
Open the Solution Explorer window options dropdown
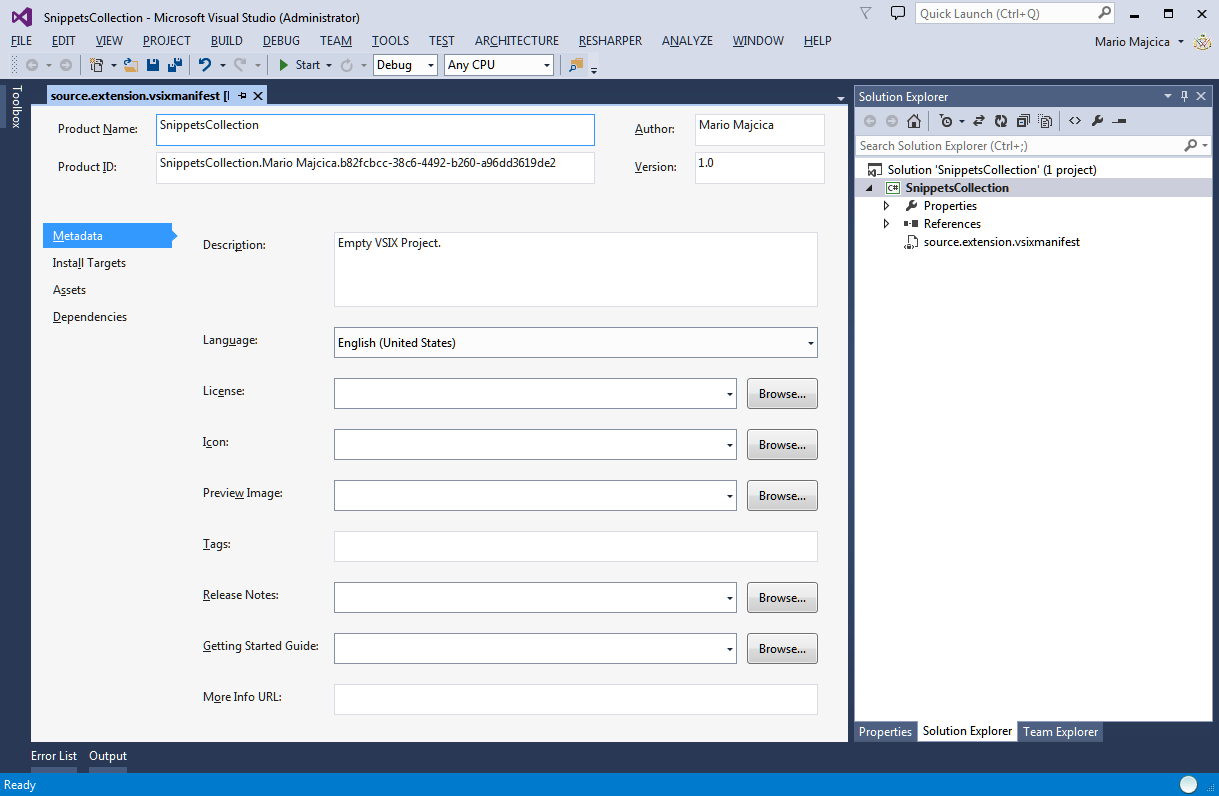pos(1168,97)
